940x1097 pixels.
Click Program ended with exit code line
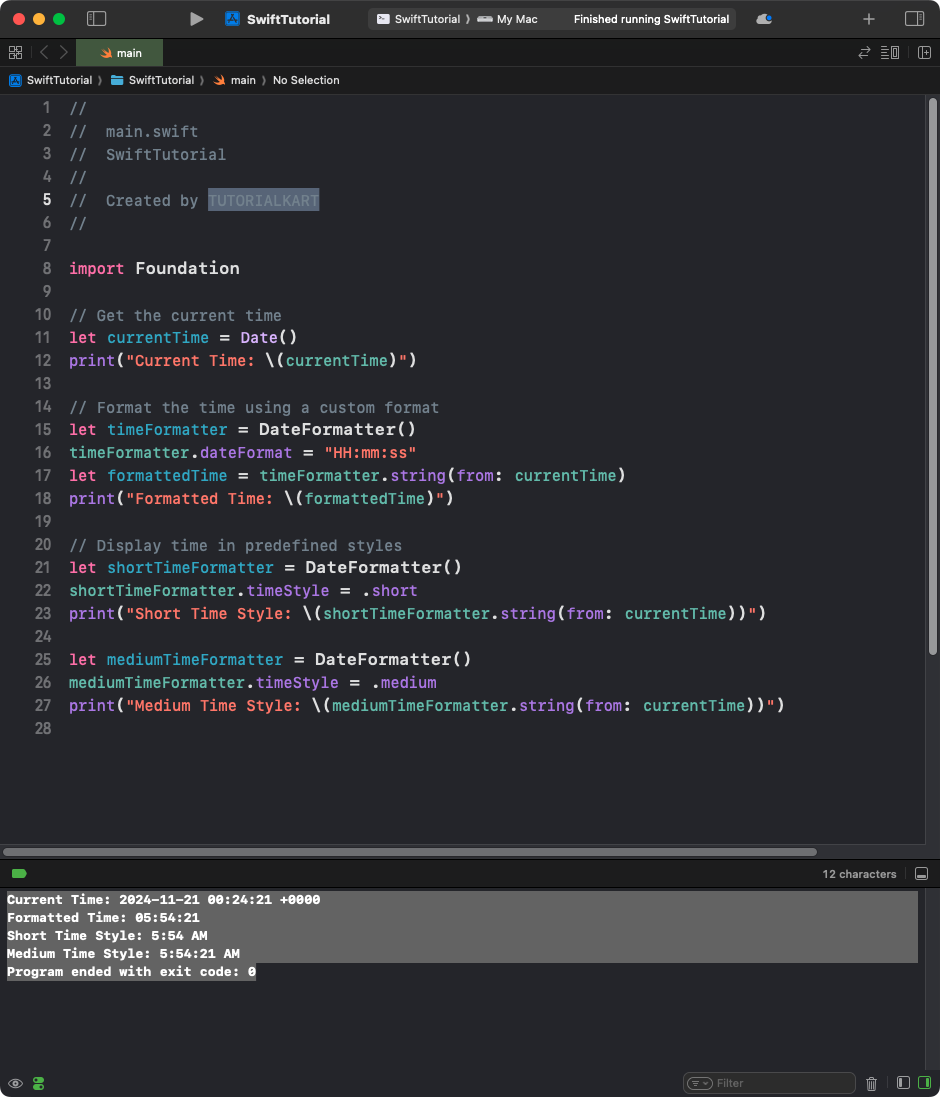[x=131, y=972]
